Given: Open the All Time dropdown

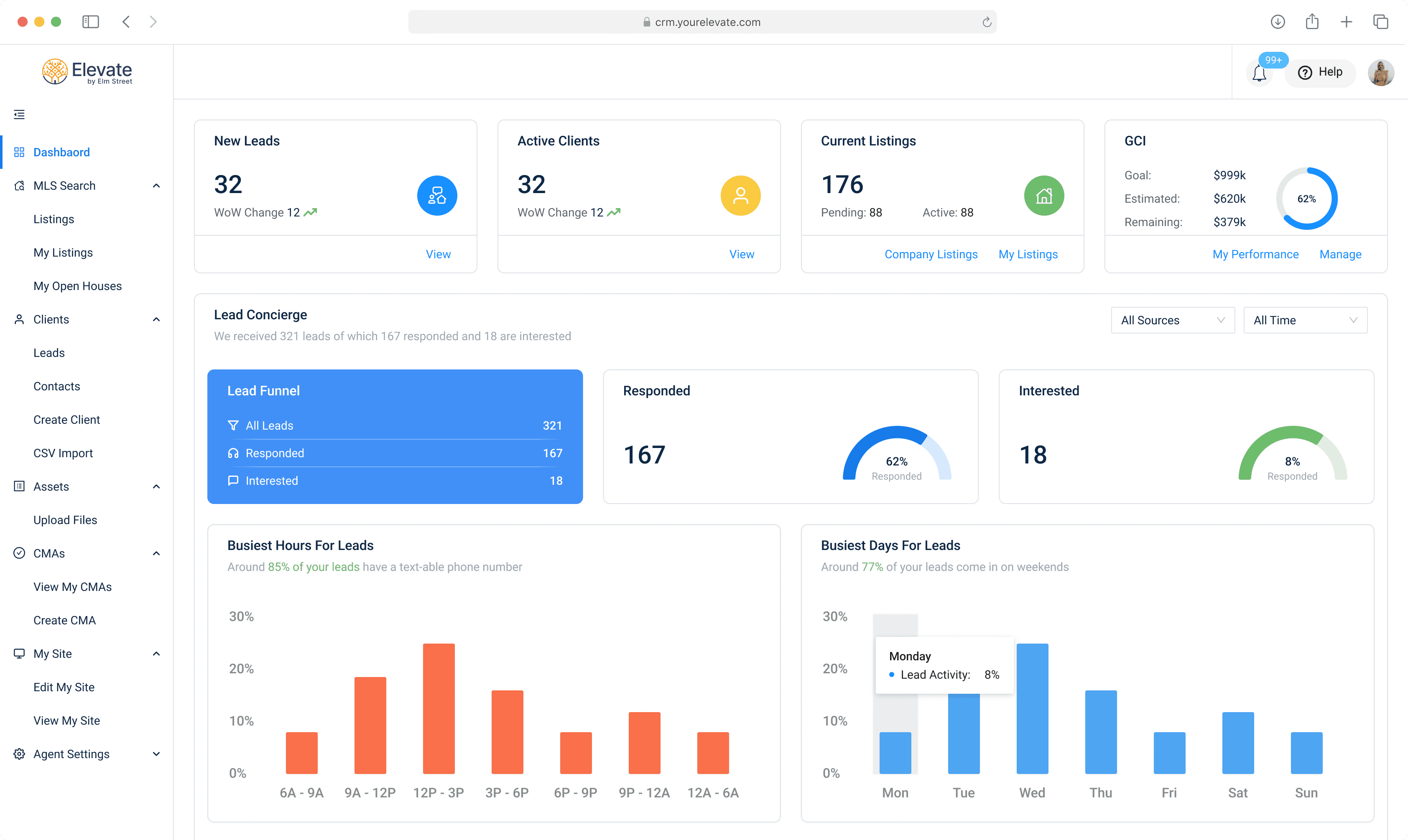Looking at the screenshot, I should click(x=1305, y=321).
